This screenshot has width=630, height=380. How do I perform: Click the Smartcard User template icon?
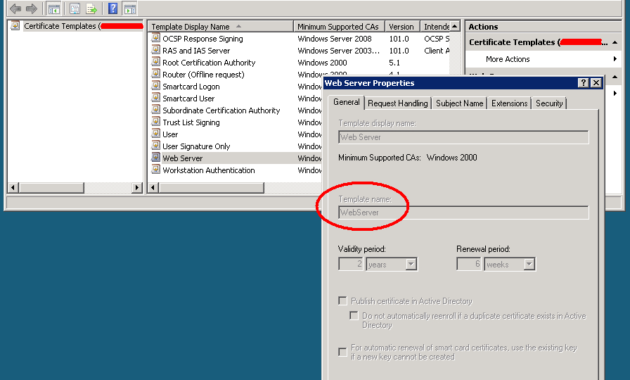(155, 98)
